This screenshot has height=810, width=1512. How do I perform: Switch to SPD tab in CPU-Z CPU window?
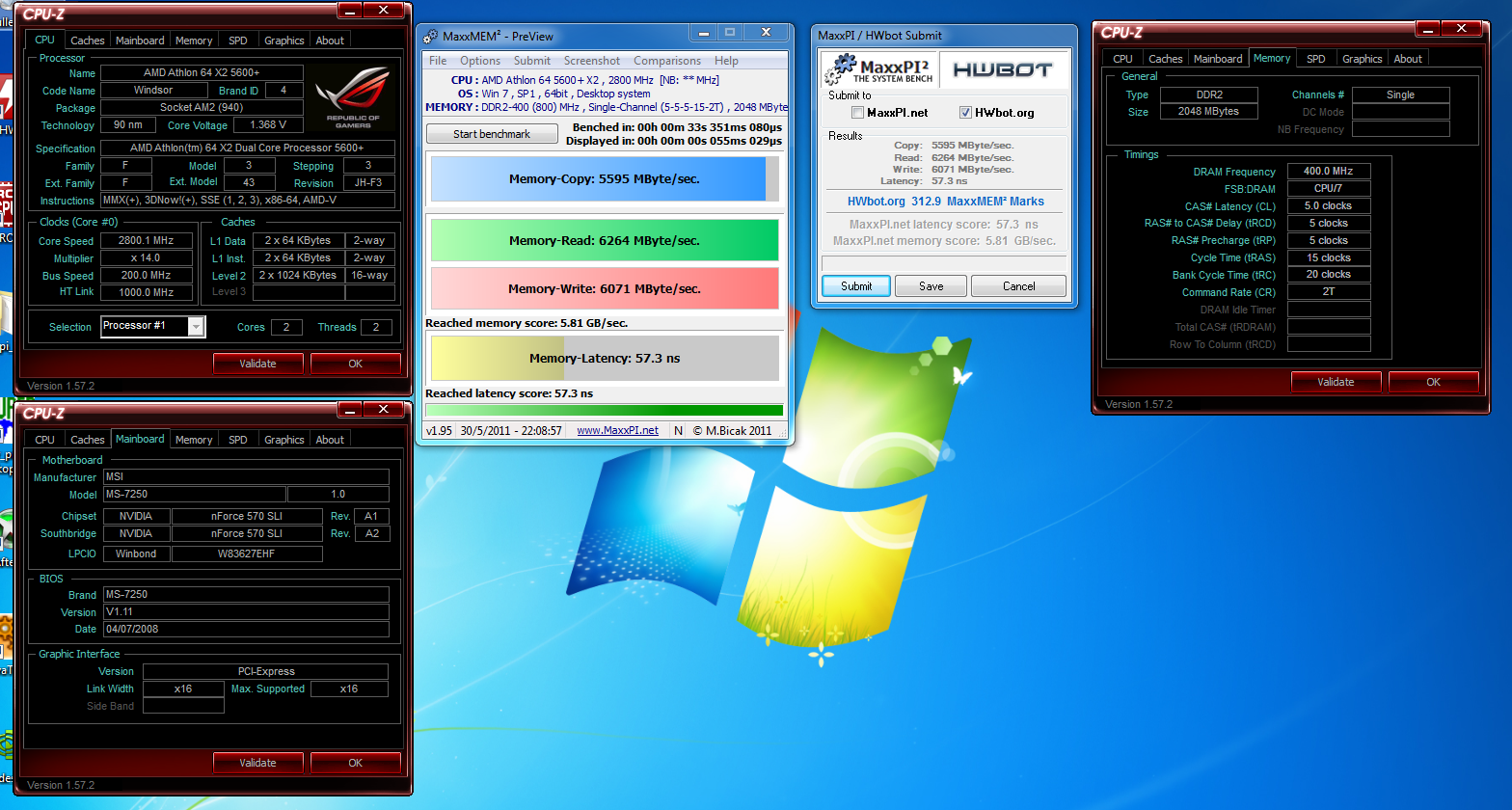click(x=238, y=40)
